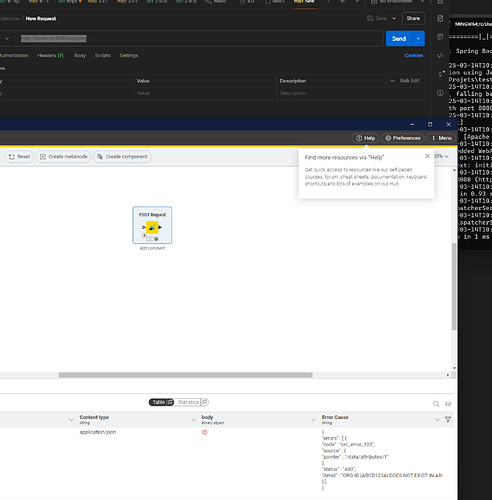492x500 pixels.
Task: Open the documentation icon in Postman sidebar
Action: (440, 18)
